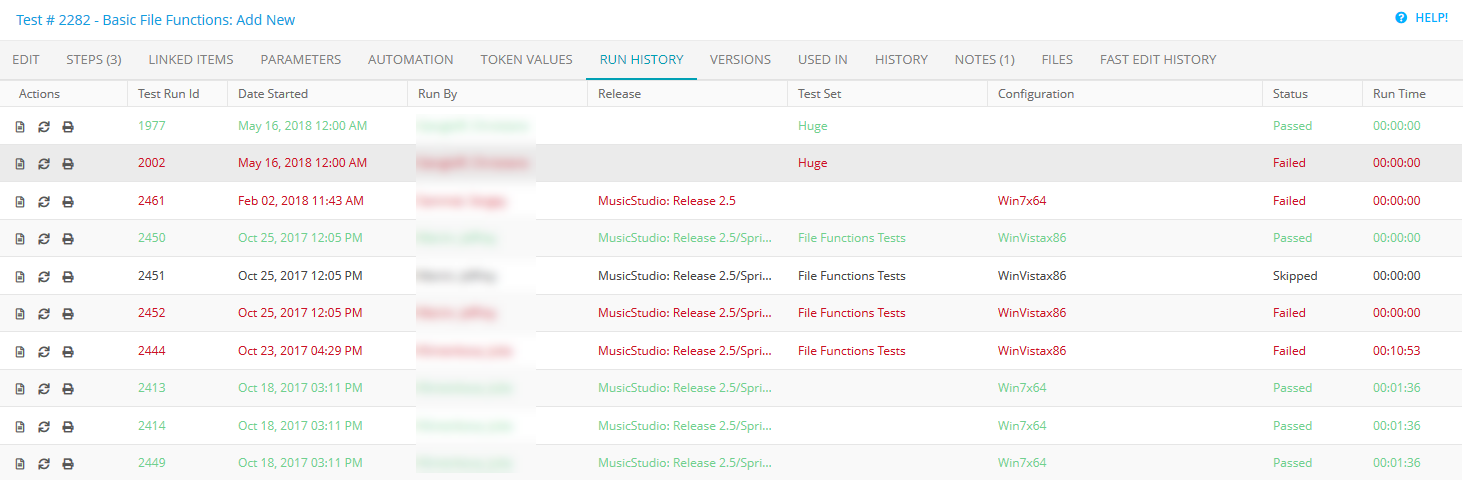Click the print icon for test run 2414
Image resolution: width=1463 pixels, height=480 pixels.
(x=68, y=427)
